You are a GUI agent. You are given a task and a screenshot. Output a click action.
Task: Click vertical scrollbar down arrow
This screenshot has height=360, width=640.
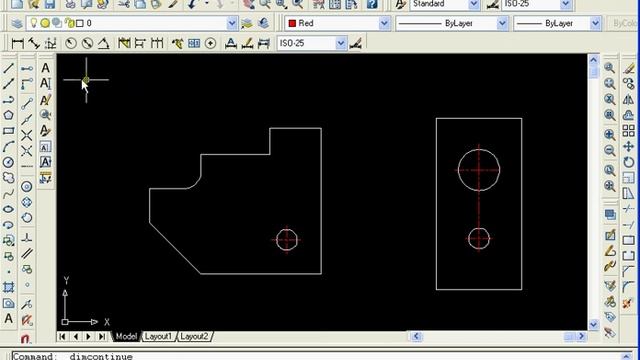pyautogui.click(x=593, y=324)
